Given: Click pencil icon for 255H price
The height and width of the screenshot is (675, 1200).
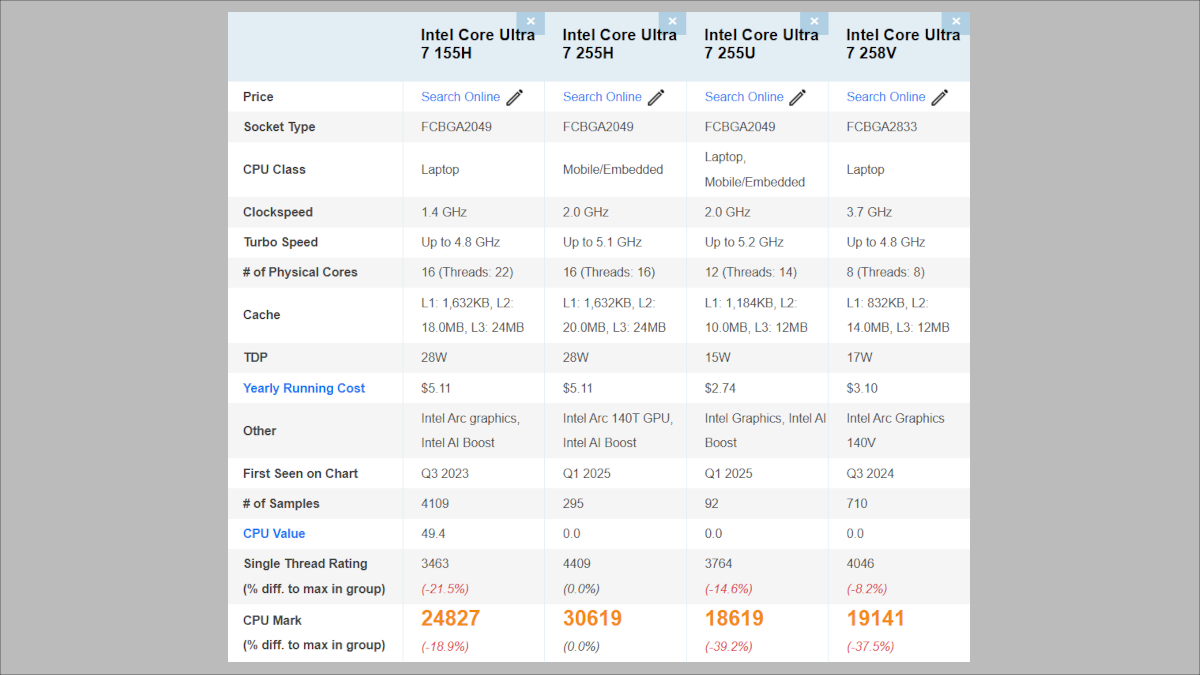Looking at the screenshot, I should [x=657, y=97].
